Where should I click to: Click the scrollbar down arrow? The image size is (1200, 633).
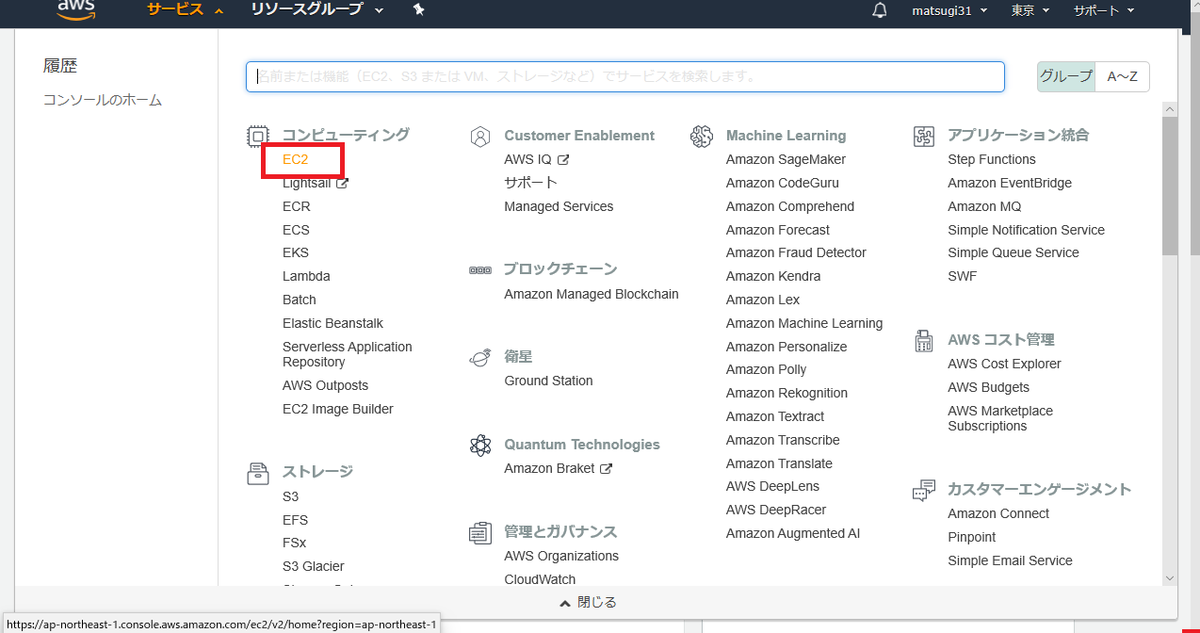(1170, 578)
